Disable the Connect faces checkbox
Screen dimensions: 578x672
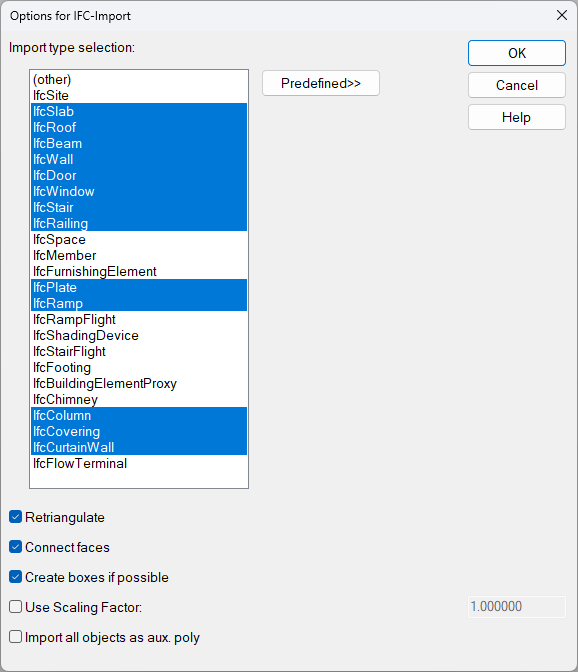coord(15,547)
